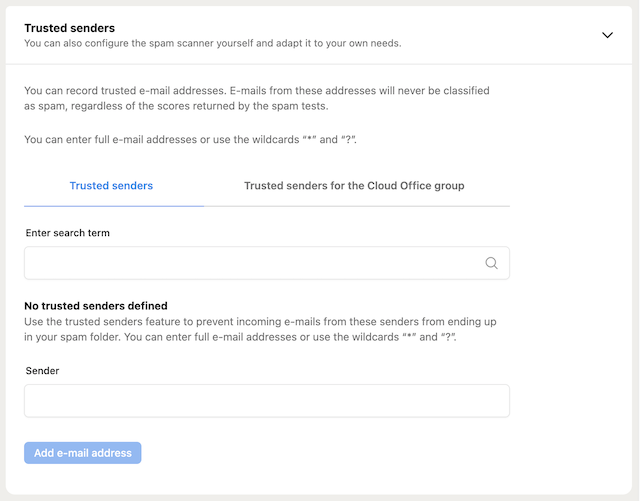Click the spam scanner configuration subtitle text
Image resolution: width=640 pixels, height=501 pixels.
point(213,43)
